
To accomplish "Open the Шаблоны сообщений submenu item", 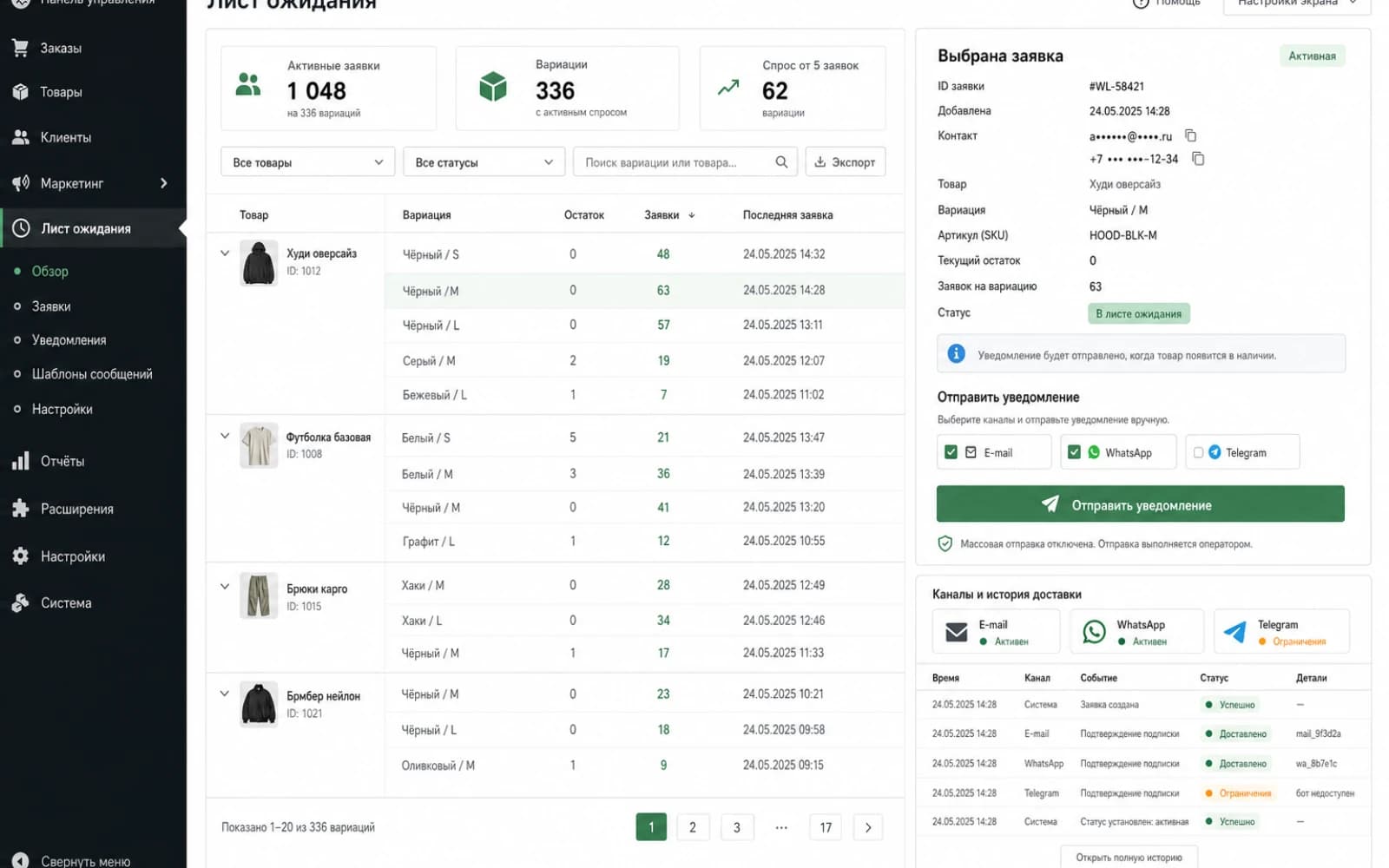I will (92, 374).
